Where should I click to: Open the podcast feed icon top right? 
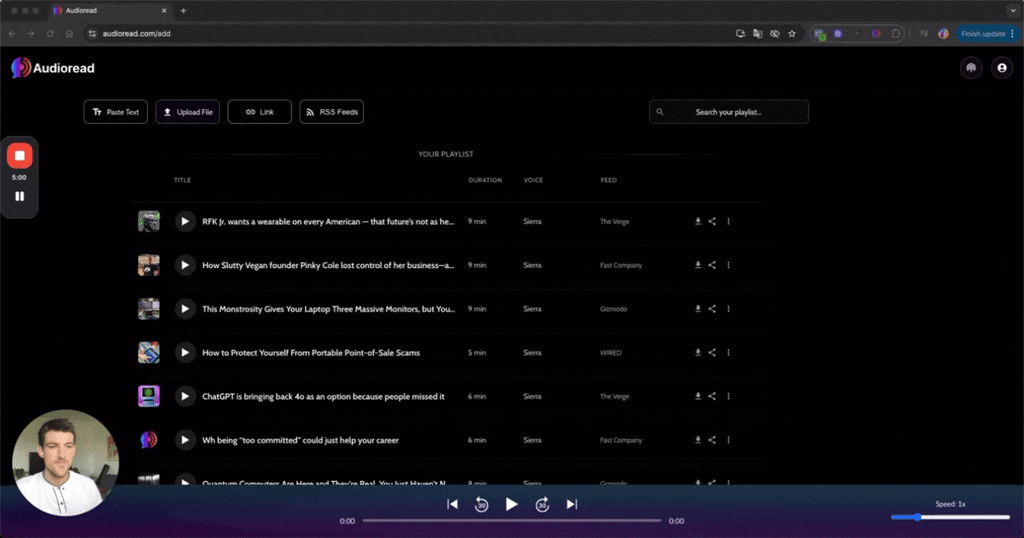[971, 68]
